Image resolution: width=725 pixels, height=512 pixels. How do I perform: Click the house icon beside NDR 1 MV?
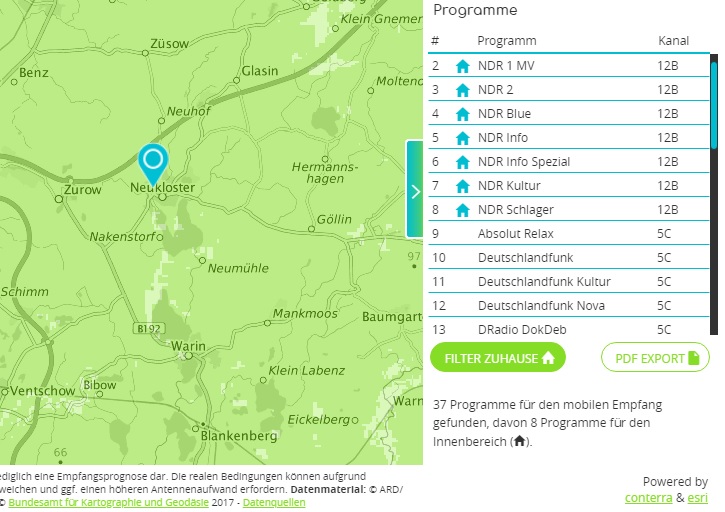[x=462, y=66]
